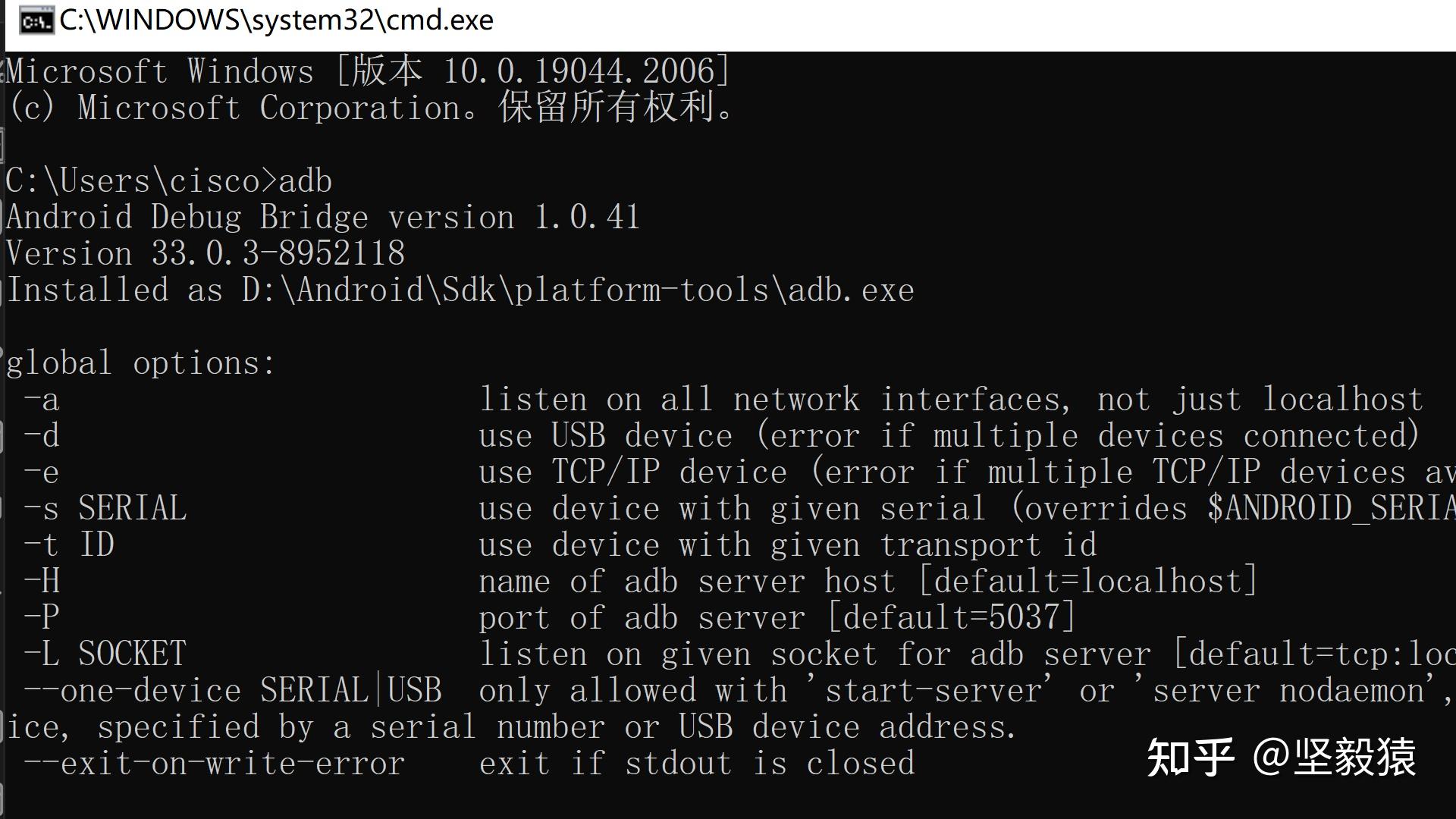1456x819 pixels.
Task: Open the cmd.exe system menu icon
Action: [x=36, y=20]
